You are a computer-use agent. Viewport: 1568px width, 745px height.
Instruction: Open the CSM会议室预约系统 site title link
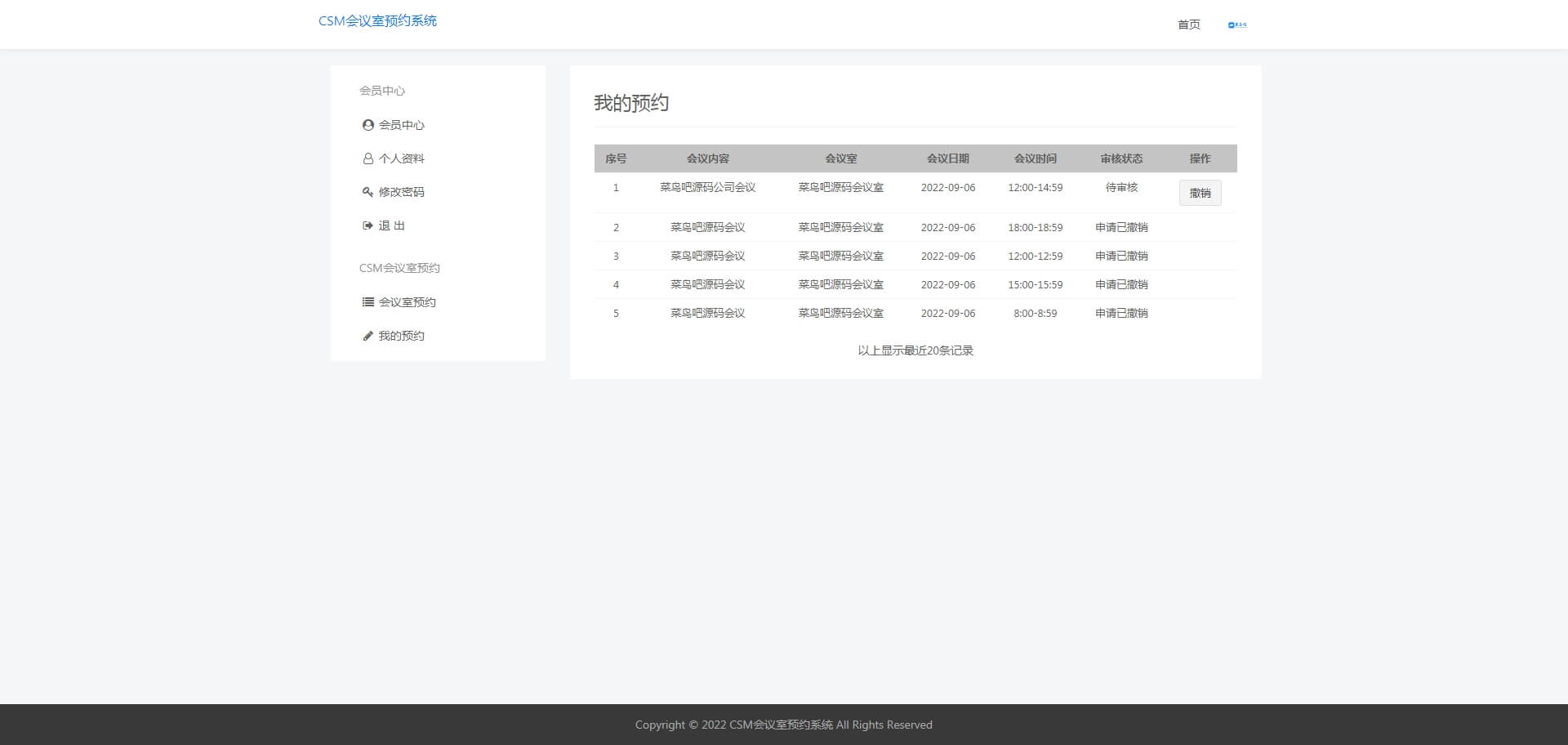[x=377, y=21]
